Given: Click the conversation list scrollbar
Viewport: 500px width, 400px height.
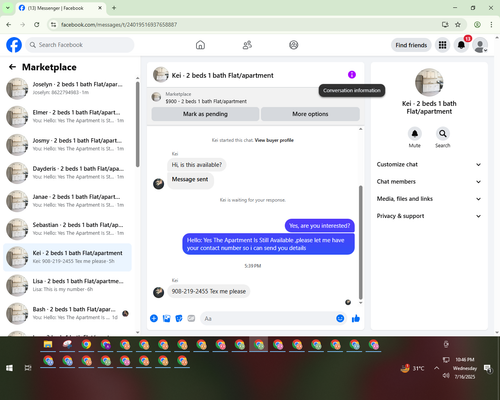Looking at the screenshot, I should point(138,124).
